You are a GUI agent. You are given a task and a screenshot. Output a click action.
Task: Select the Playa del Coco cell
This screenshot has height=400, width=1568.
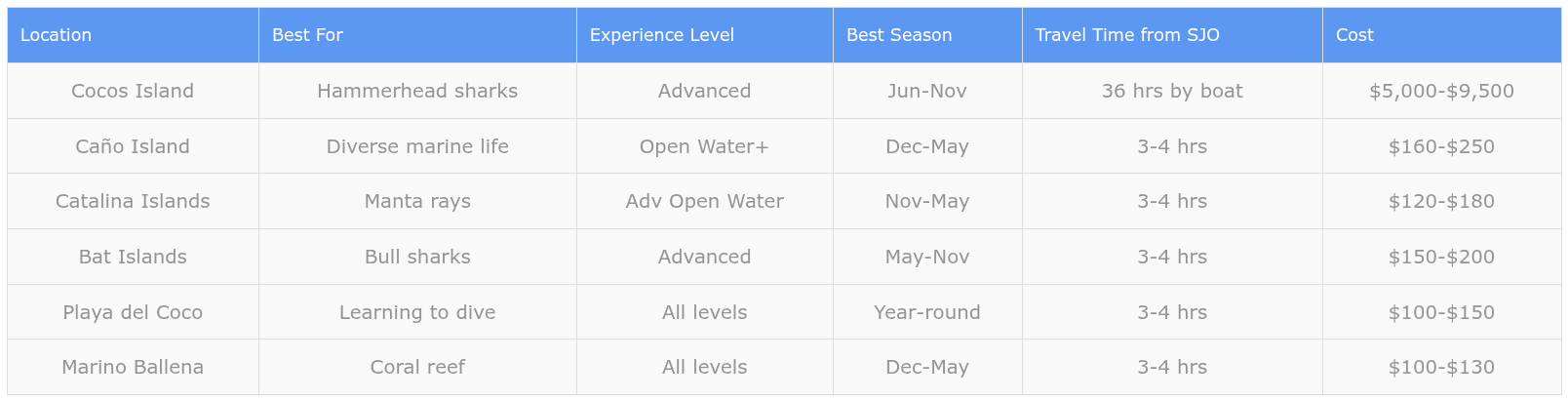pyautogui.click(x=133, y=312)
